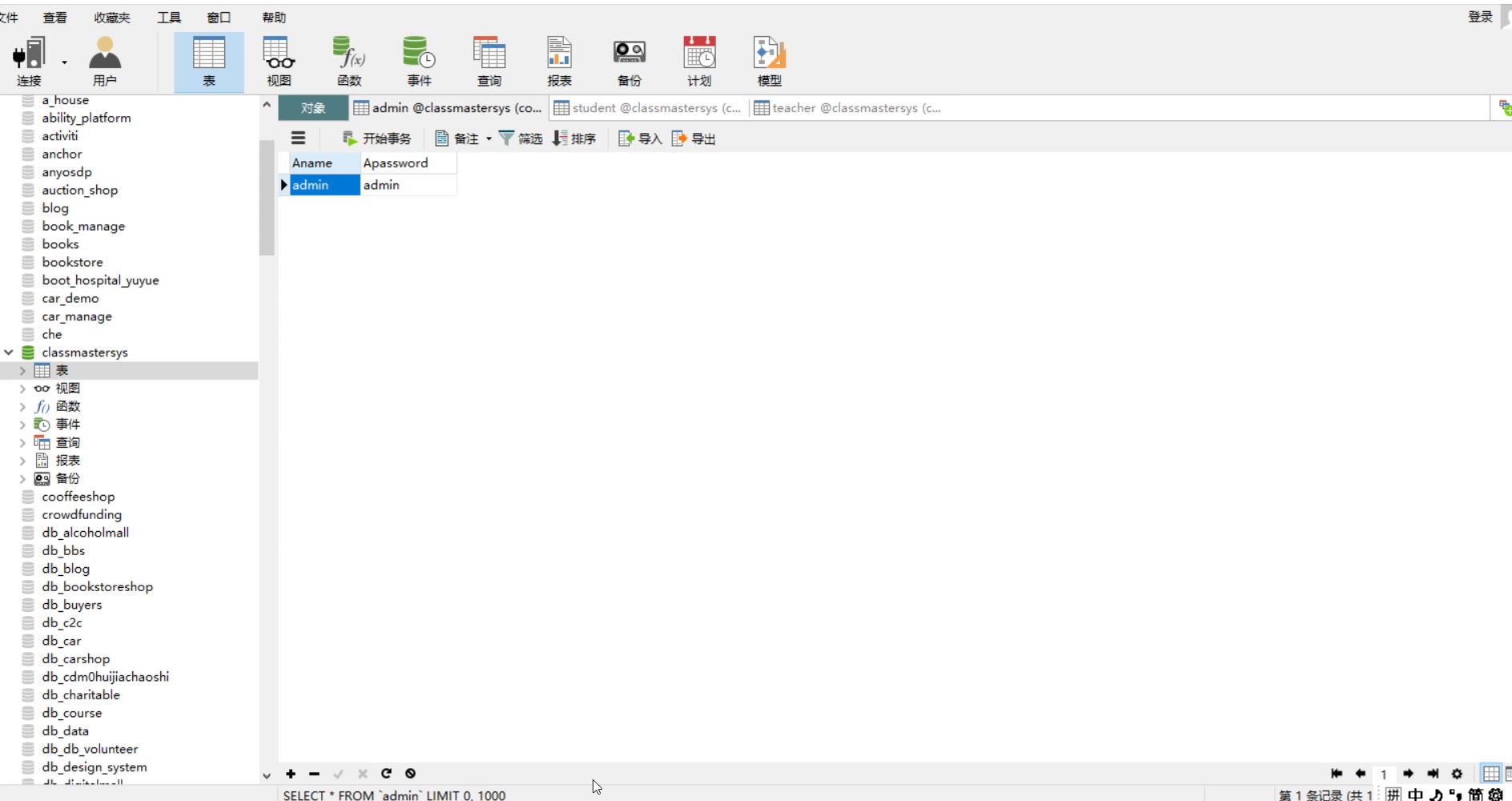Image resolution: width=1512 pixels, height=801 pixels.
Task: Go to the previous record page
Action: tap(1360, 774)
